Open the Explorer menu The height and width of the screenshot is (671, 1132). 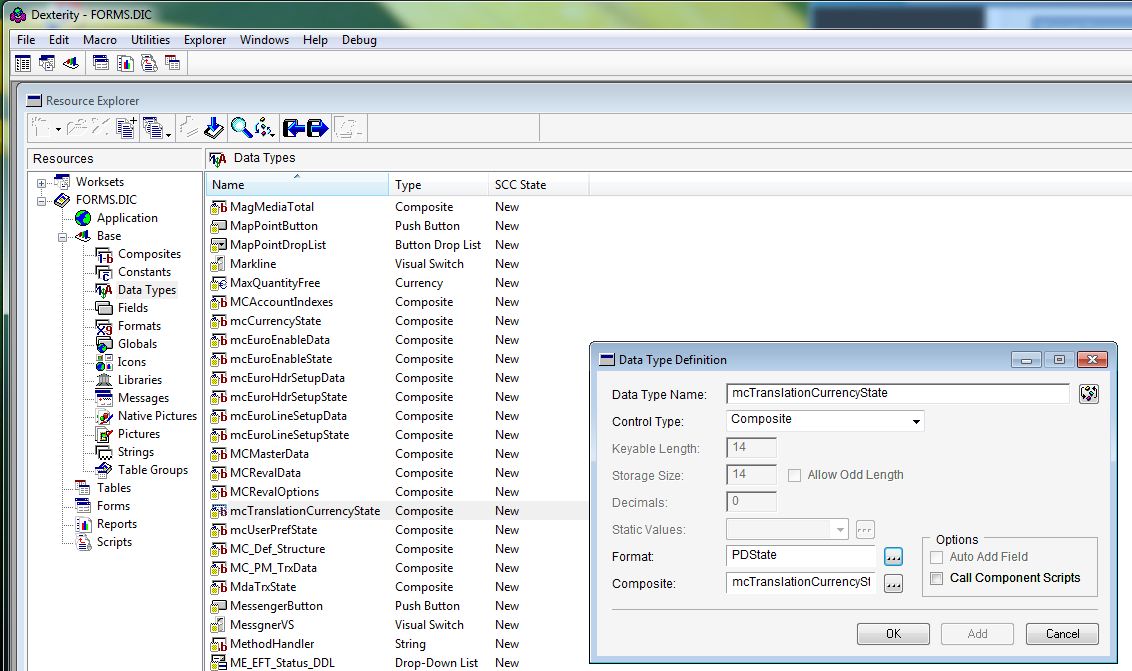(x=204, y=40)
